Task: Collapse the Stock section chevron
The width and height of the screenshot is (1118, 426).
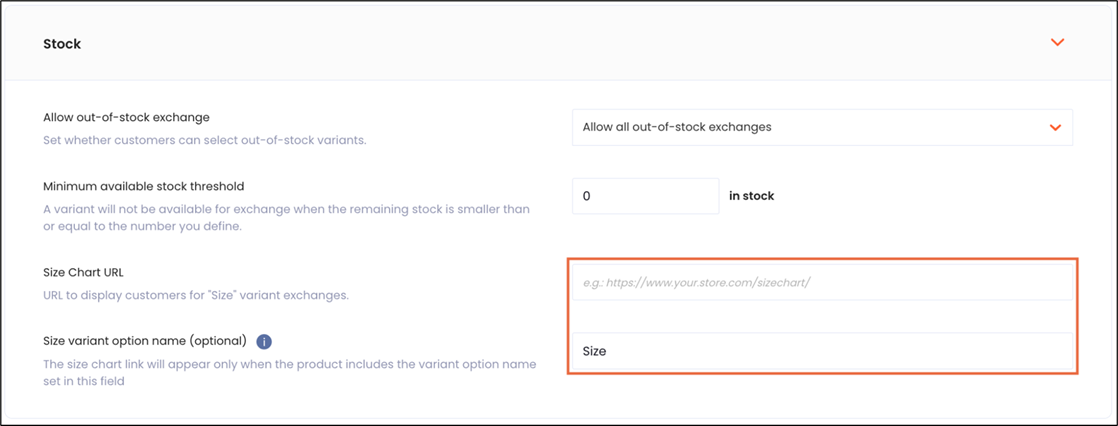Action: (x=1057, y=43)
